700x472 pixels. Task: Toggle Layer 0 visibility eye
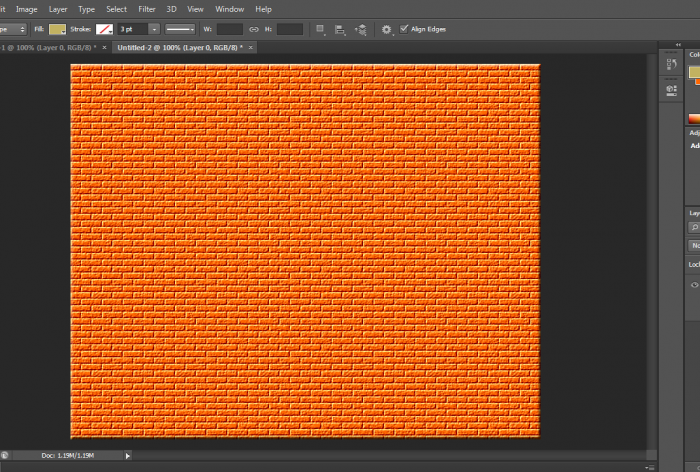695,285
